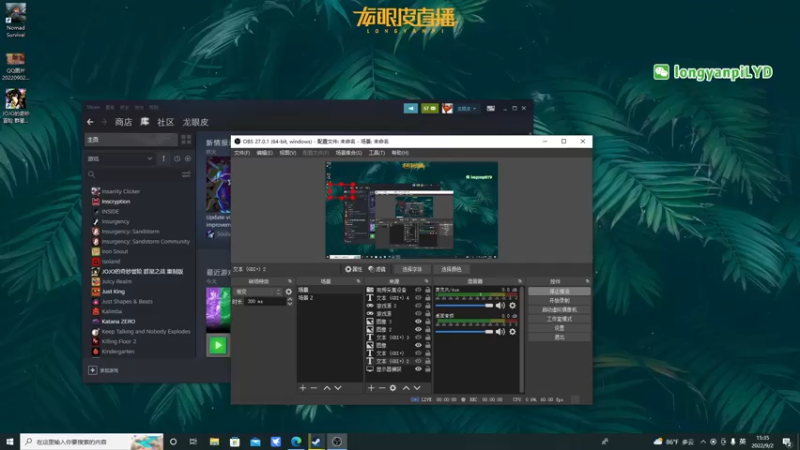This screenshot has height=450, width=800.
Task: Open OBS 编辑(E) menu
Action: (264, 153)
